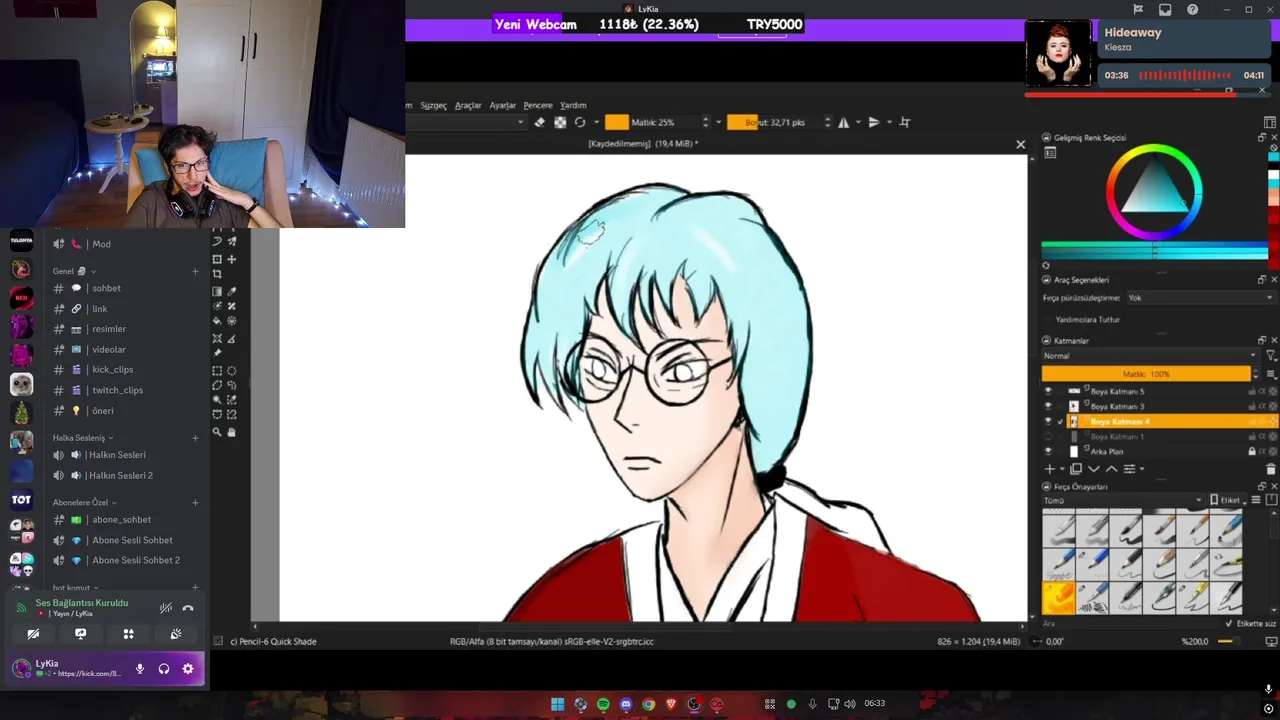Click the duplicate layer icon
Image resolution: width=1280 pixels, height=720 pixels.
tap(1076, 469)
